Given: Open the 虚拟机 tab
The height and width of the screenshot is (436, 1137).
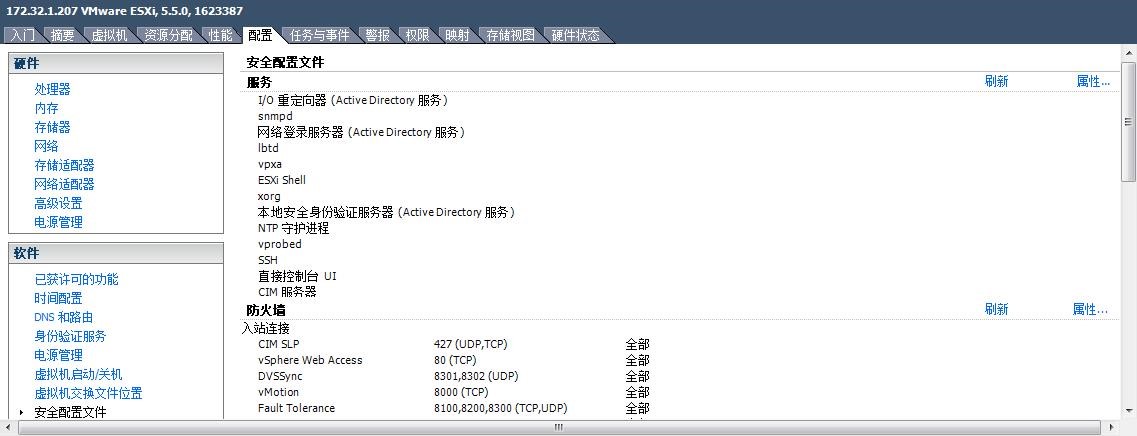Looking at the screenshot, I should (x=109, y=35).
